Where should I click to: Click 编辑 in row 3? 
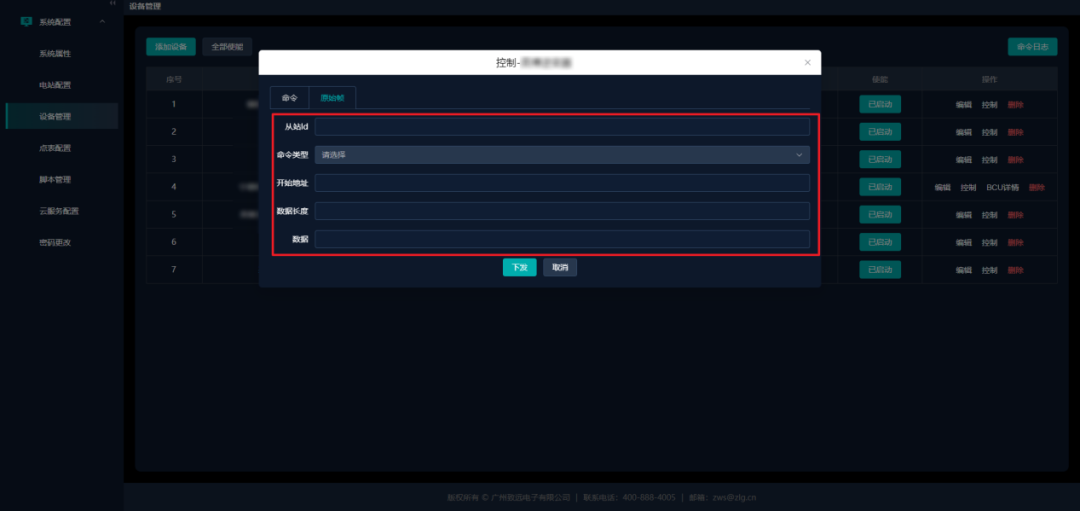tap(964, 160)
